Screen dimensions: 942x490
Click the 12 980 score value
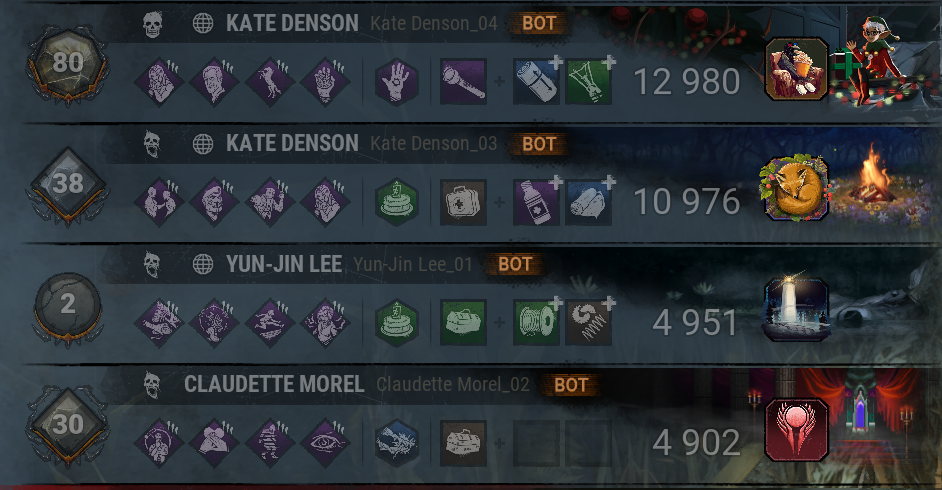coord(687,82)
